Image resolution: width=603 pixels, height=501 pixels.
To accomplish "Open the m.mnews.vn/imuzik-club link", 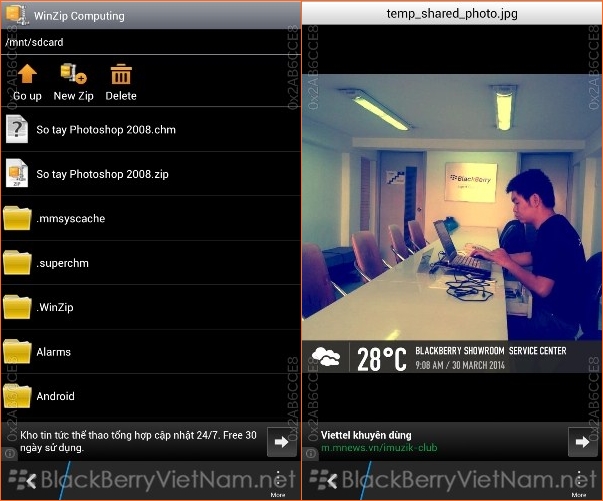I will click(x=379, y=448).
